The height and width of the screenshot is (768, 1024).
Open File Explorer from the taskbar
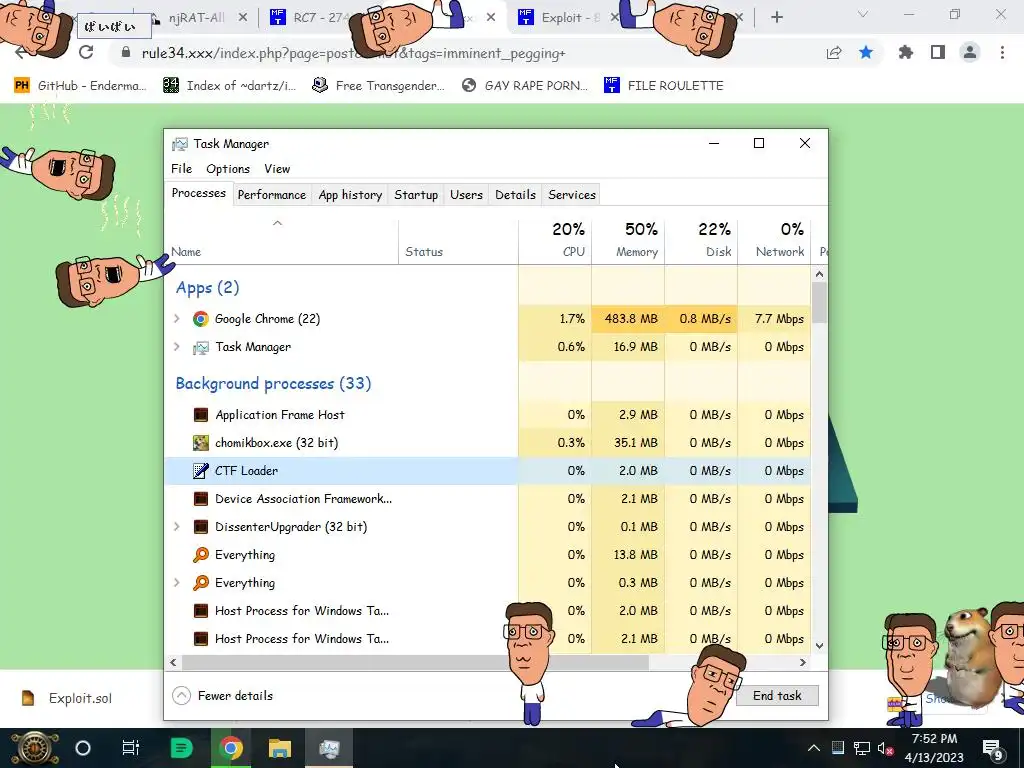point(280,748)
